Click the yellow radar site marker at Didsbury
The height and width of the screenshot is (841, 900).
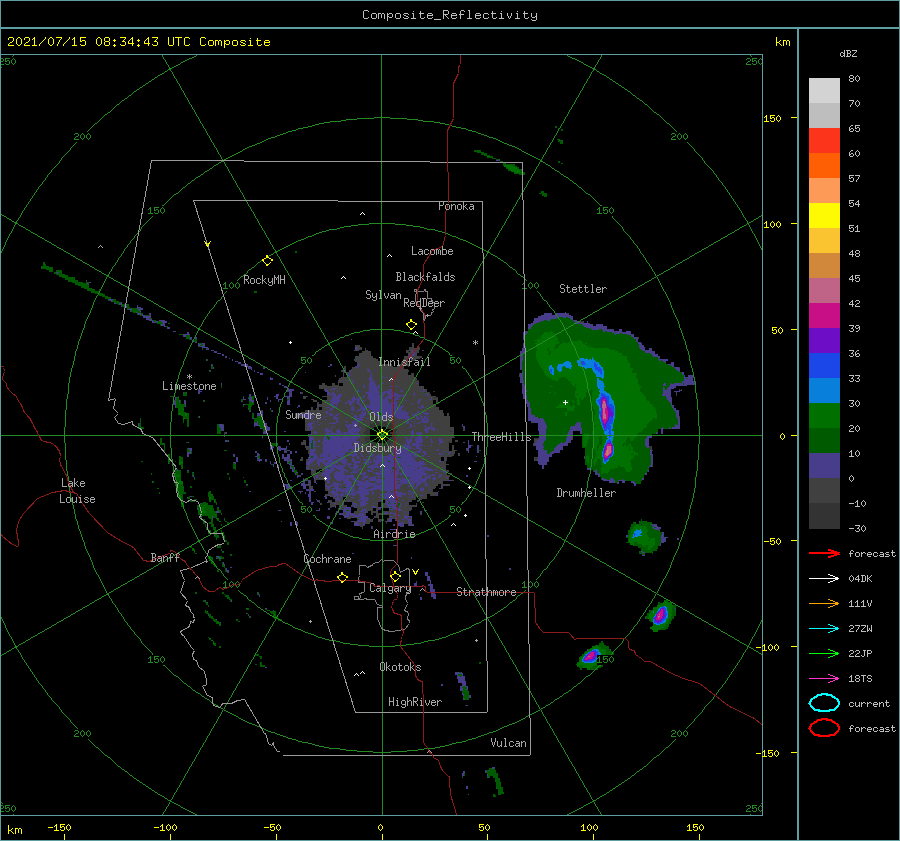(382, 435)
